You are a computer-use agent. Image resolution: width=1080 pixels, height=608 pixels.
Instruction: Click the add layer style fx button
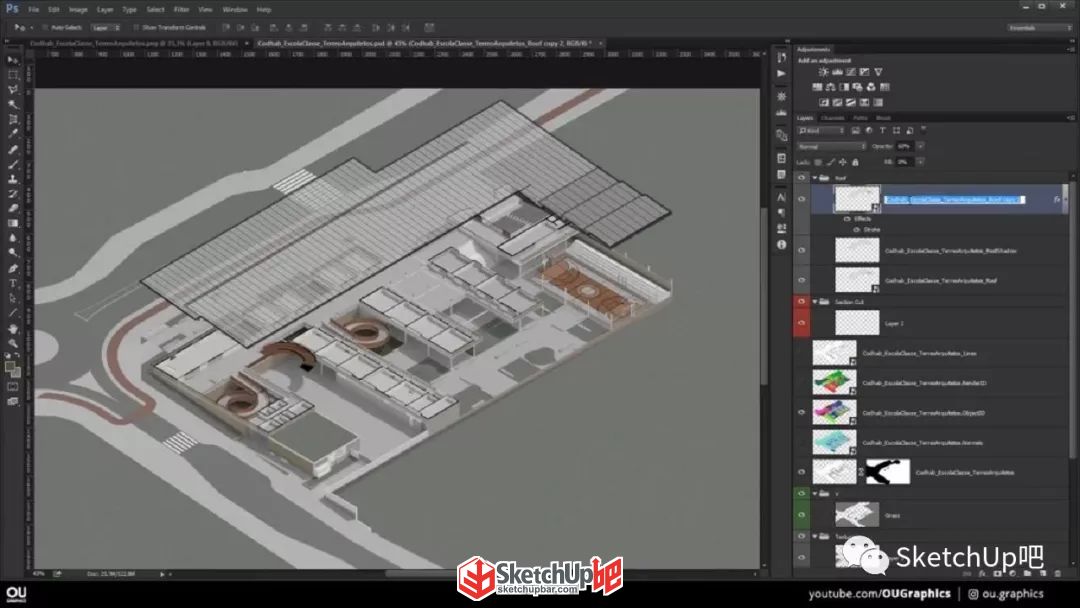[x=983, y=574]
